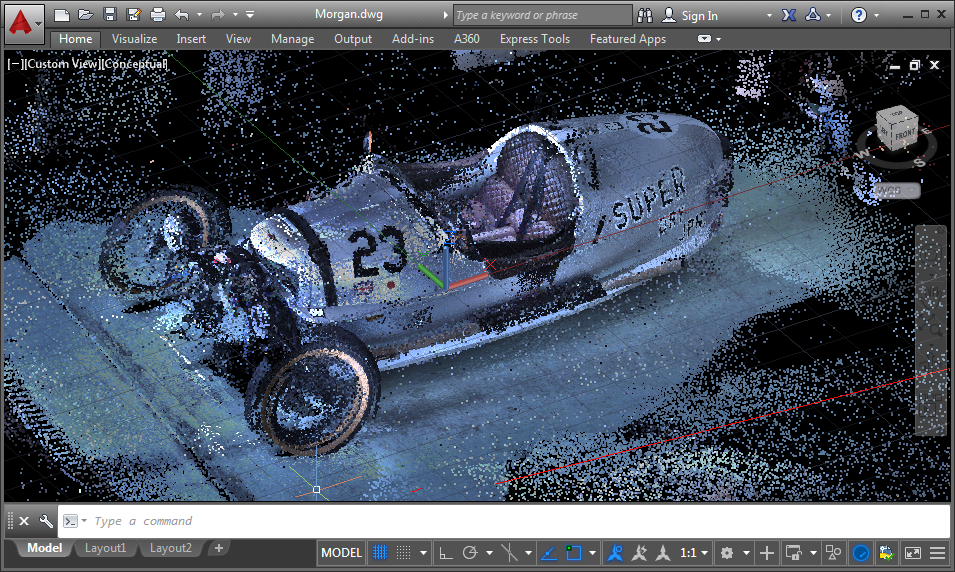Open the Help question mark icon
The image size is (955, 572).
pyautogui.click(x=859, y=15)
